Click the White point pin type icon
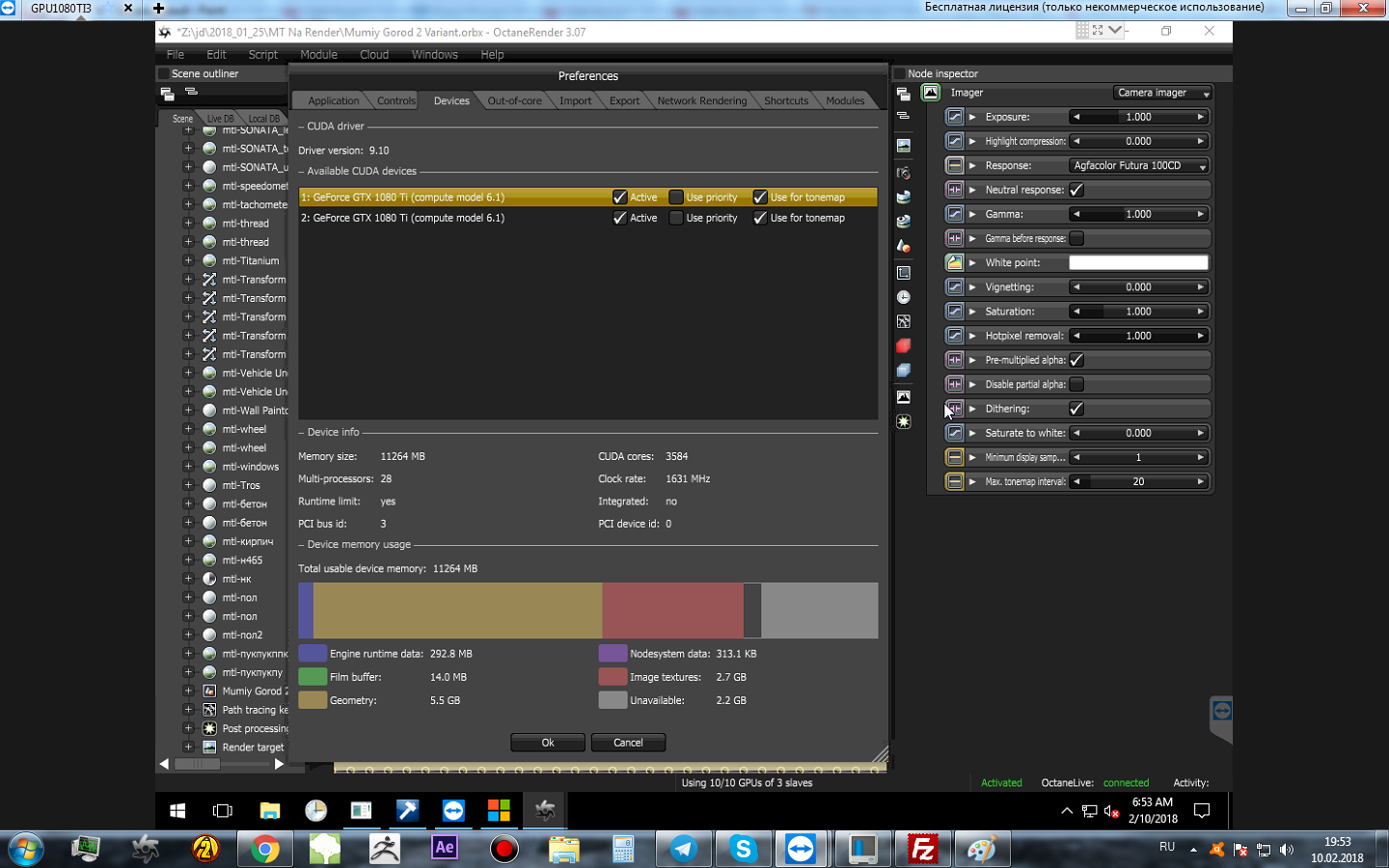This screenshot has height=868, width=1389. tap(954, 262)
